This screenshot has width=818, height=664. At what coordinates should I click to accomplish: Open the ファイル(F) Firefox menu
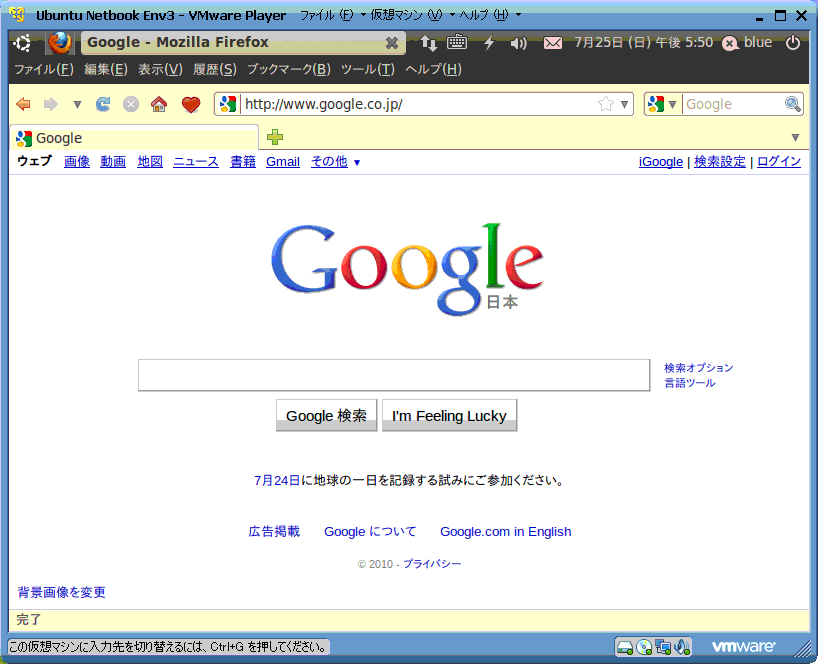pyautogui.click(x=44, y=69)
